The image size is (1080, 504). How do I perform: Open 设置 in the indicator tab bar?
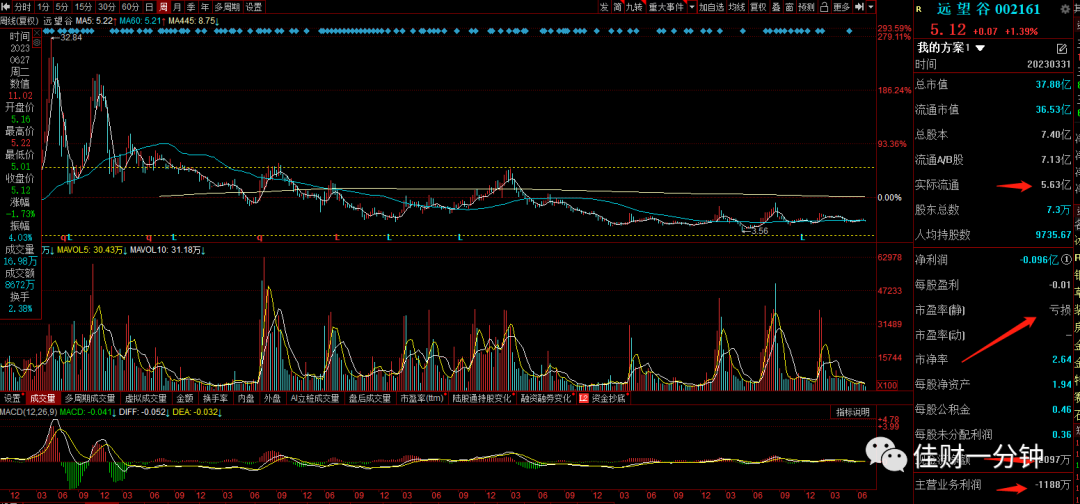(x=12, y=398)
